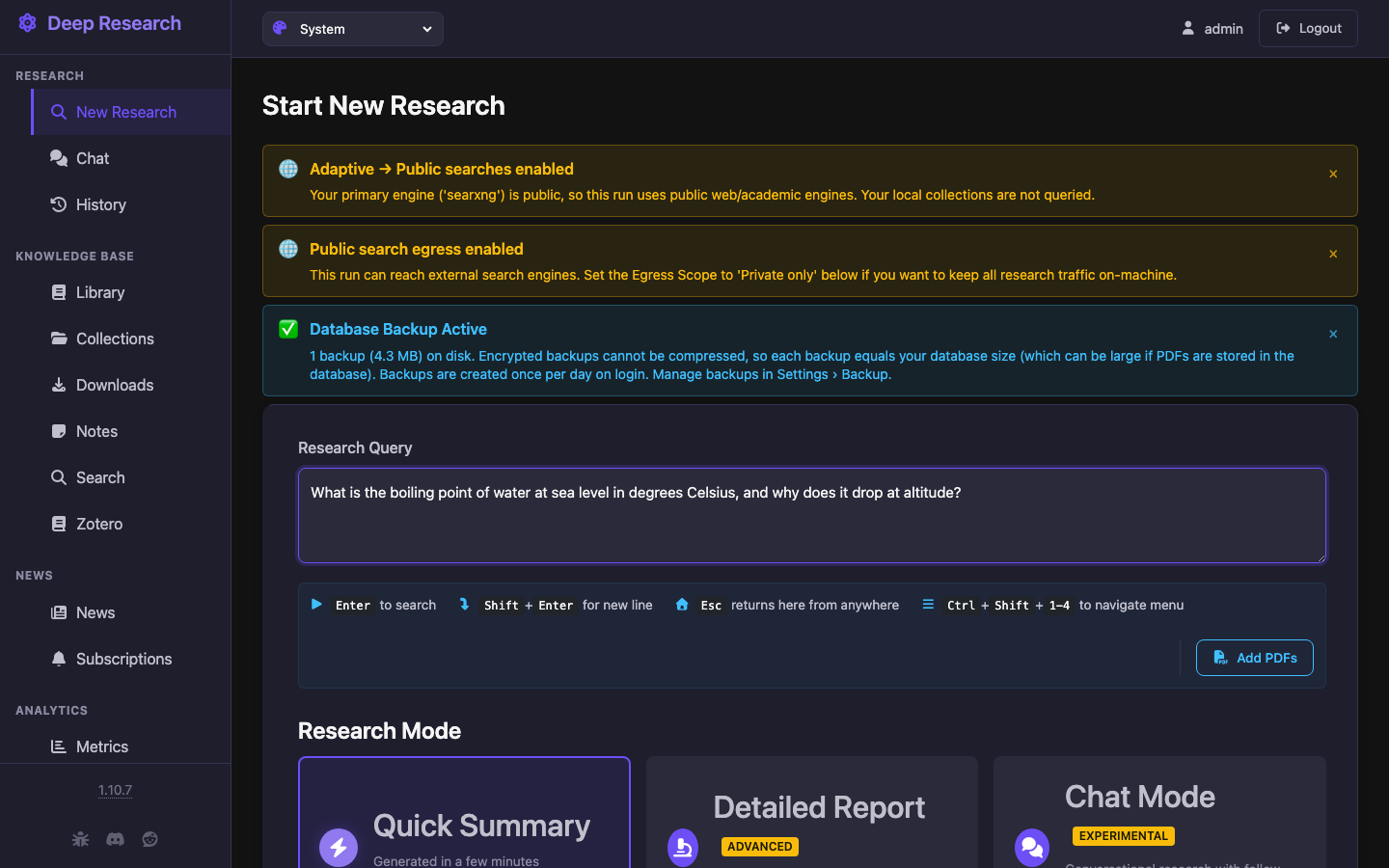This screenshot has height=868, width=1389.
Task: Open the History page
Action: (x=131, y=204)
